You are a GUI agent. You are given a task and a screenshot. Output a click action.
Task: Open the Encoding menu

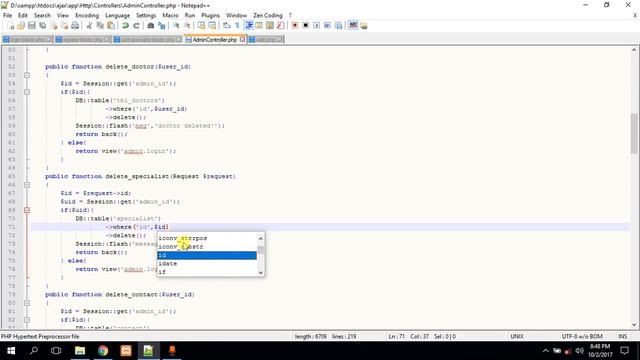pos(87,16)
